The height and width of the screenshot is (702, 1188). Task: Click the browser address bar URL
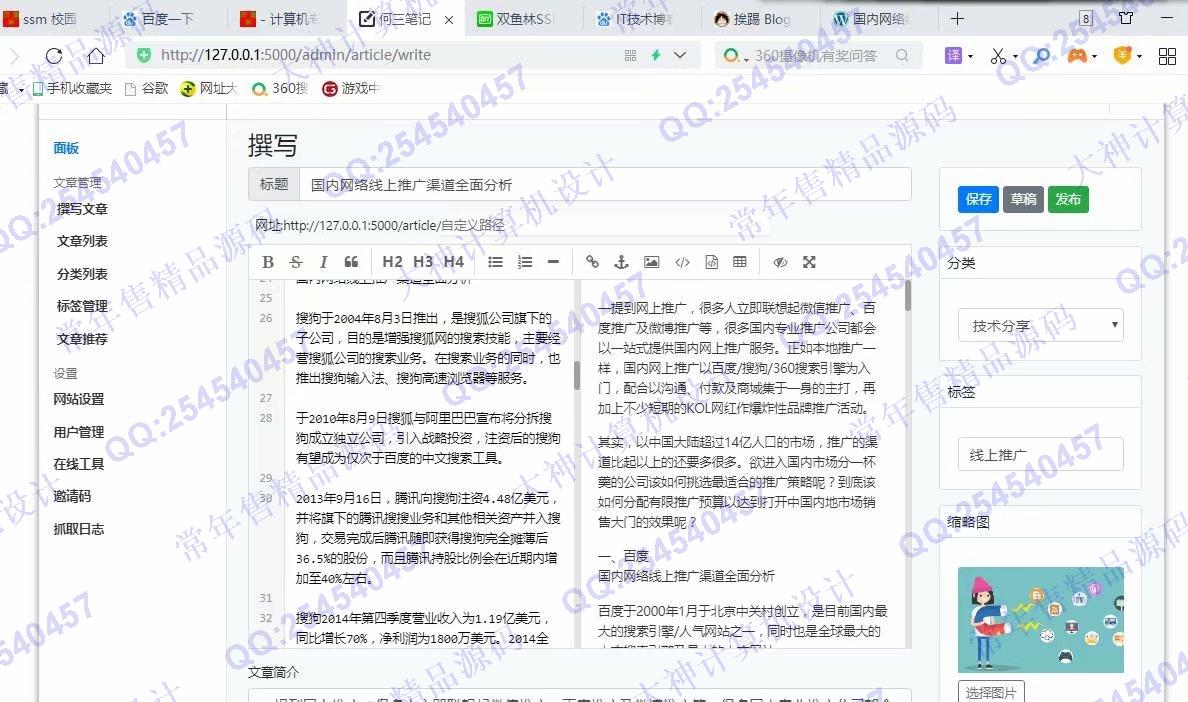pyautogui.click(x=296, y=55)
